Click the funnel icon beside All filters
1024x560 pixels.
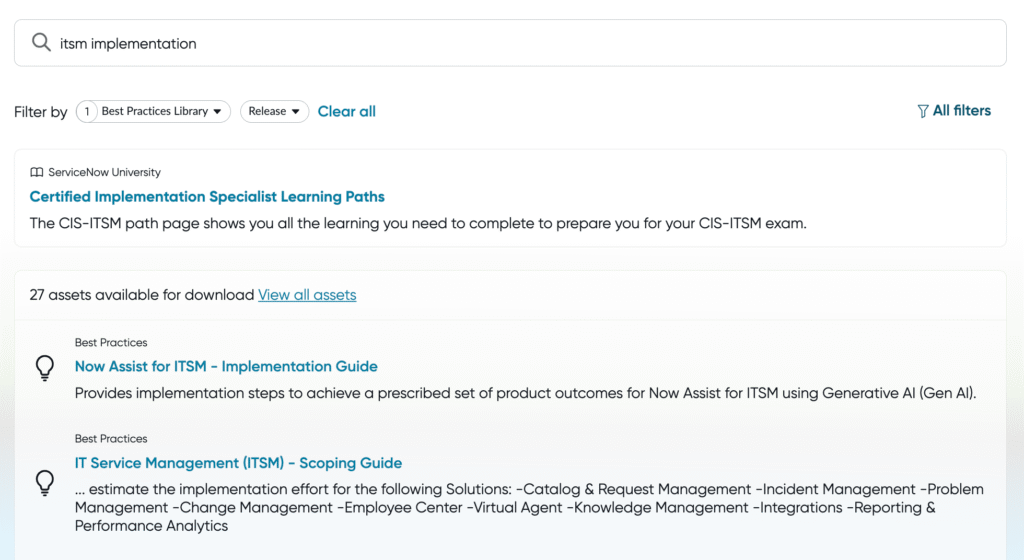922,111
